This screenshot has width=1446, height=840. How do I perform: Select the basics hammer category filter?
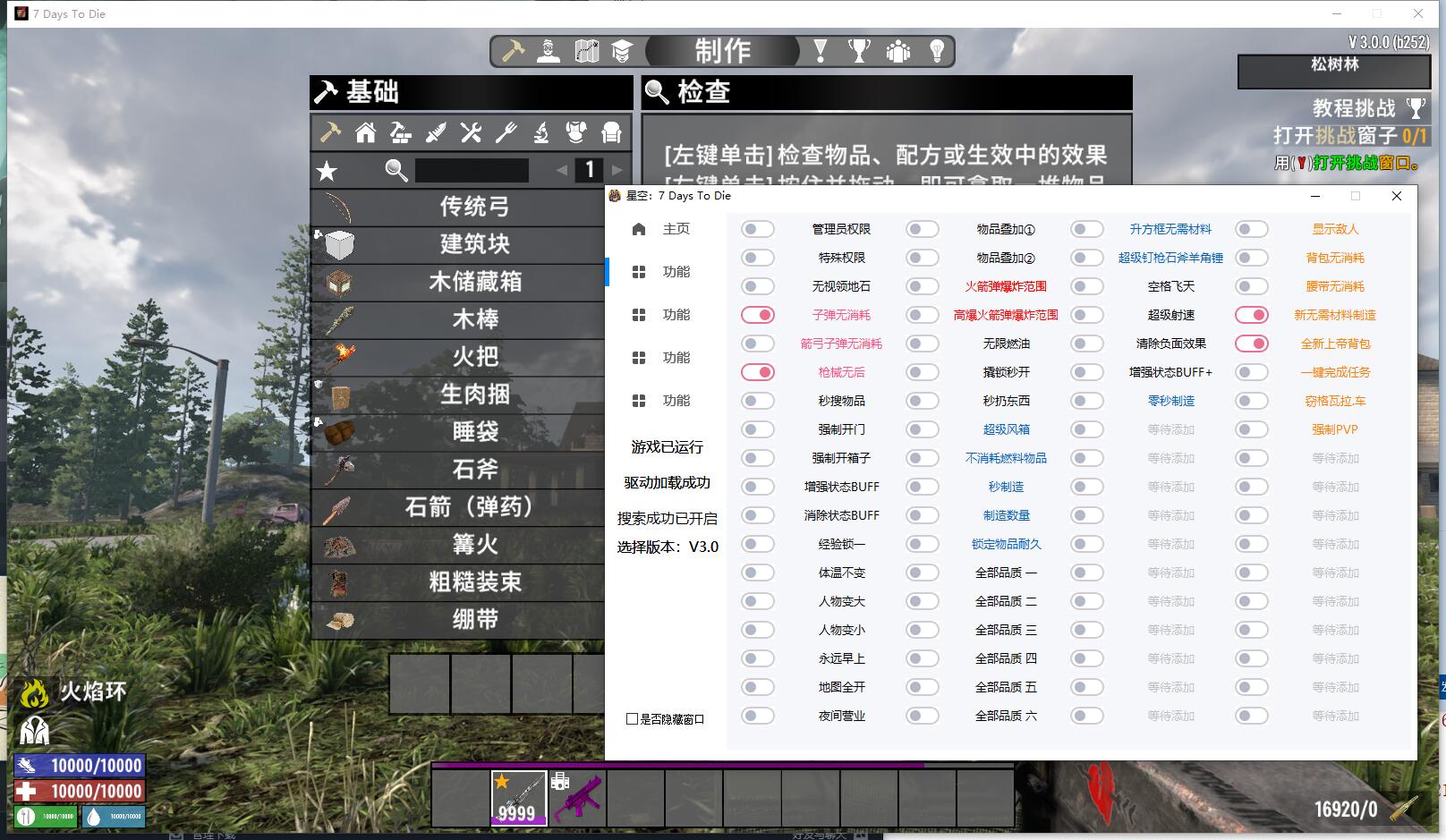[x=330, y=133]
